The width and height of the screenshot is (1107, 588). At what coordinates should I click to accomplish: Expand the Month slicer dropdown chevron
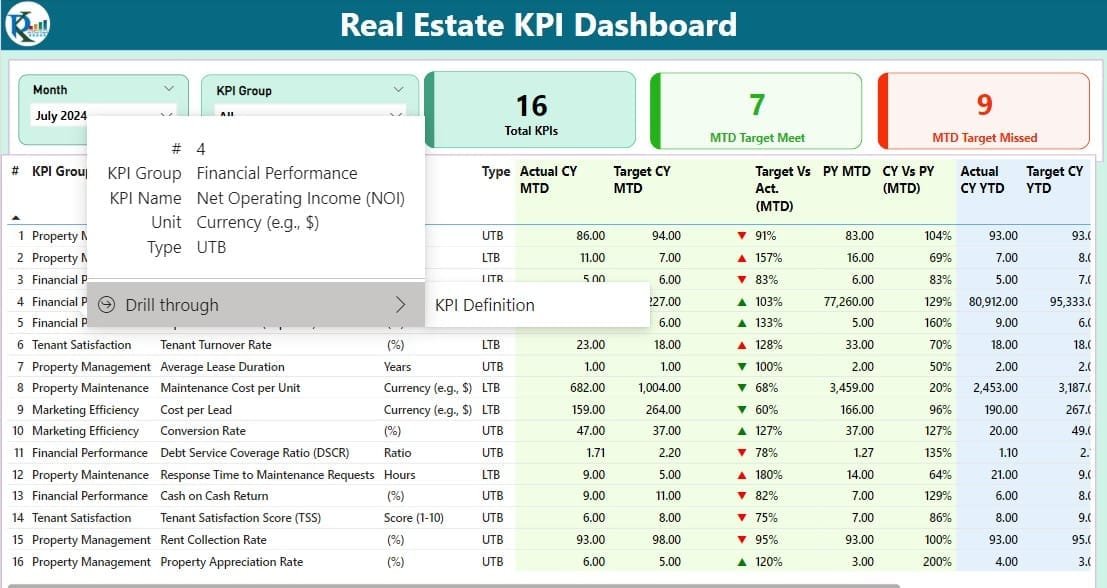click(x=168, y=90)
